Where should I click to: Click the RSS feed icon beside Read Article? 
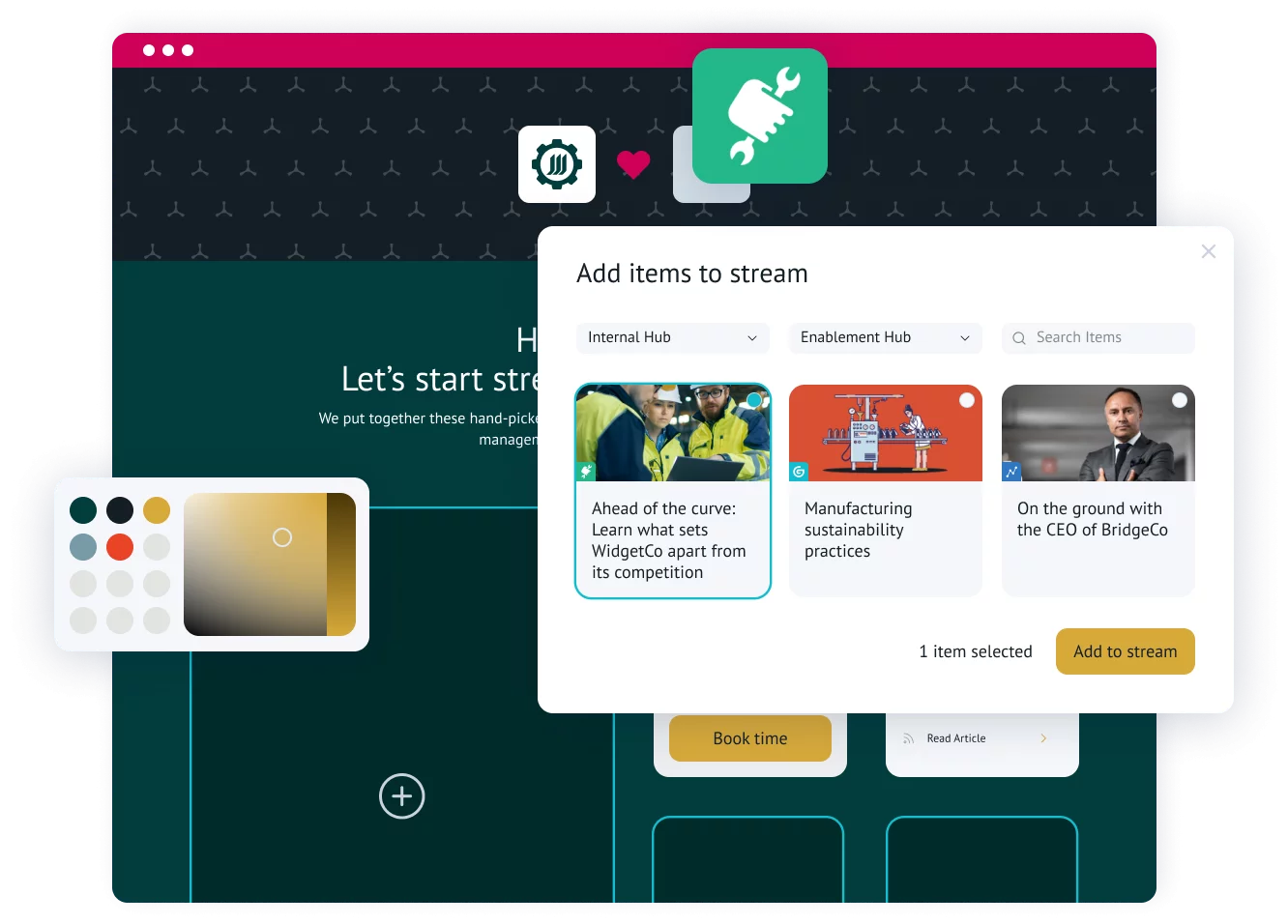(x=909, y=738)
